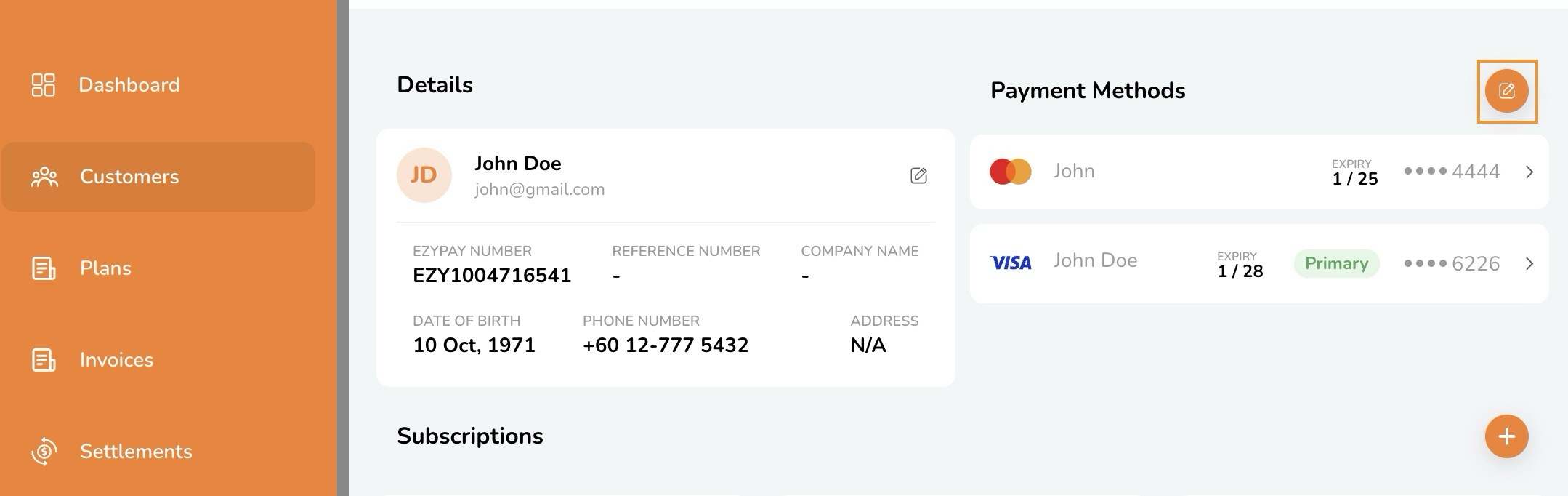Viewport: 1568px width, 496px height.
Task: Click john@gmail.com email address
Action: pos(540,189)
